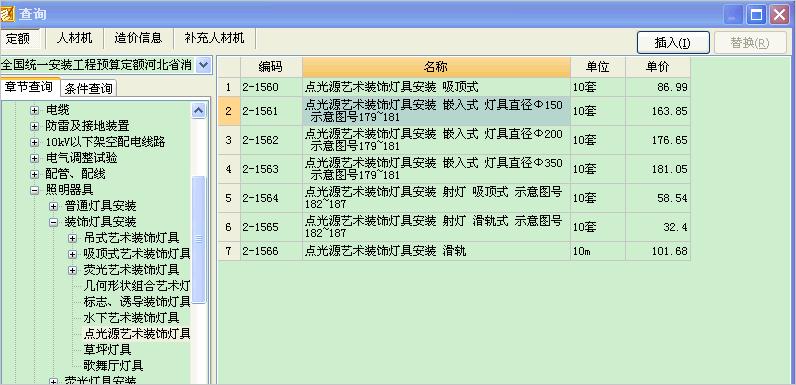The height and width of the screenshot is (385, 796).
Task: Click the price 163.85 cell
Action: [657, 111]
